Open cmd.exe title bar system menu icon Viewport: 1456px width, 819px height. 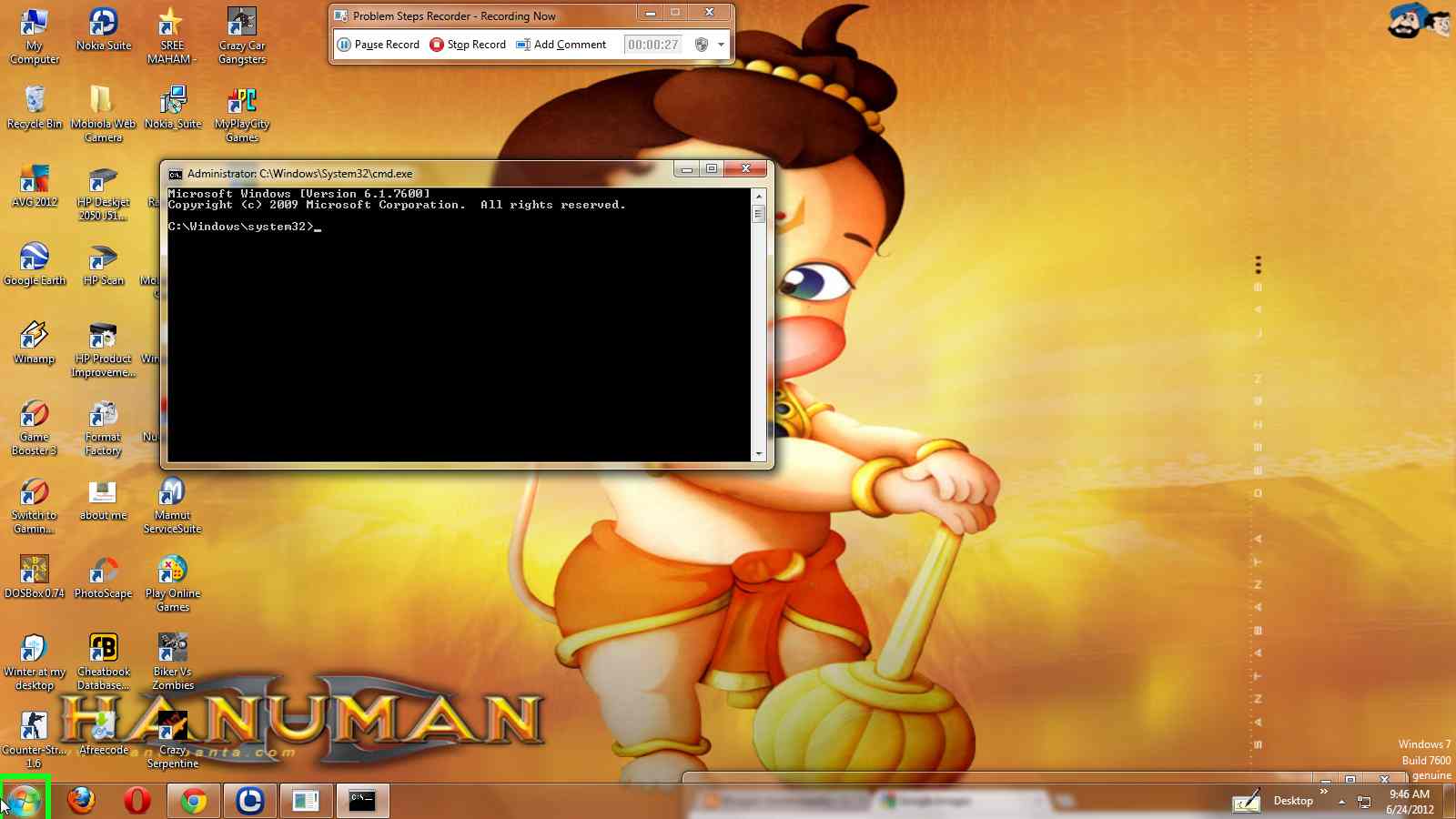coord(176,174)
